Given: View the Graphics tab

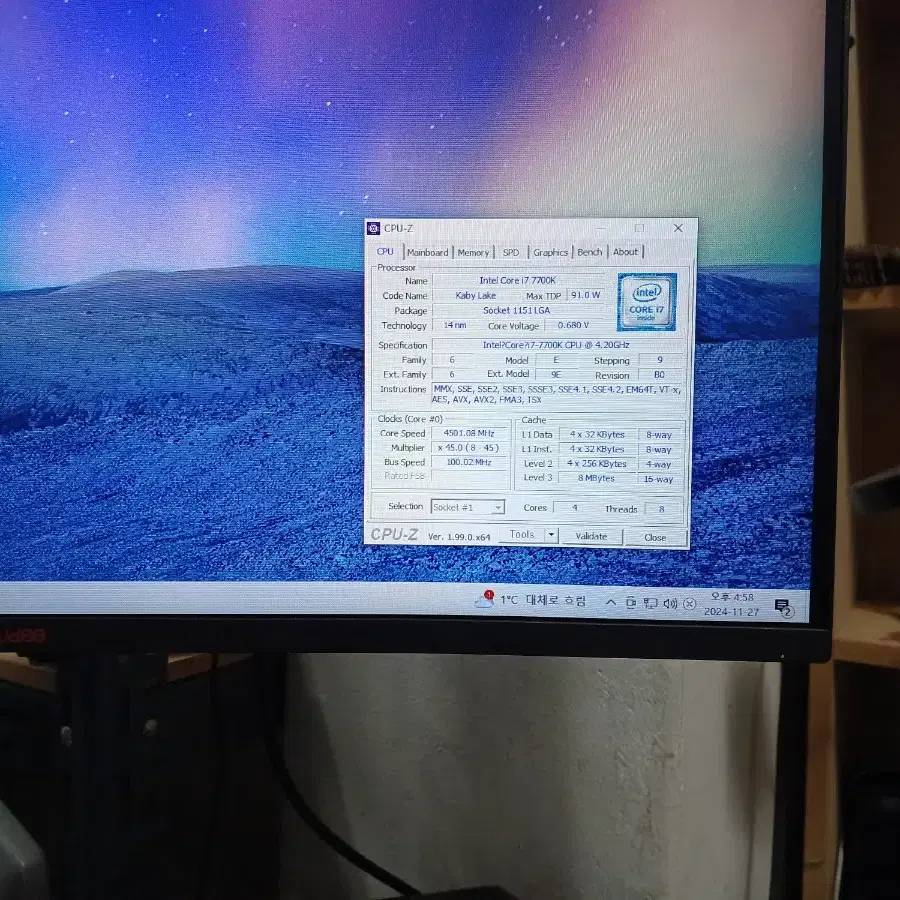Looking at the screenshot, I should 550,252.
